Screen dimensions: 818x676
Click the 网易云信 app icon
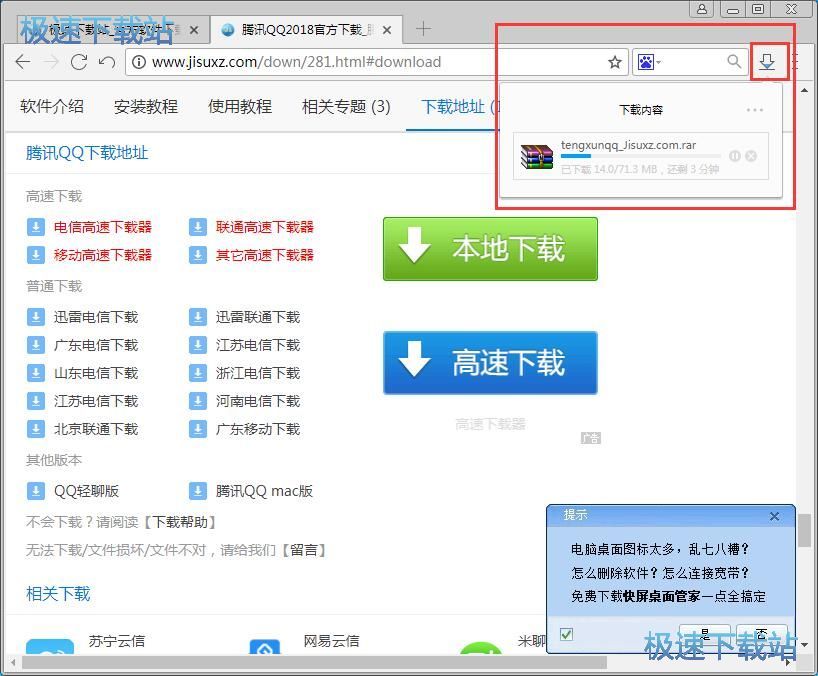[x=265, y=647]
